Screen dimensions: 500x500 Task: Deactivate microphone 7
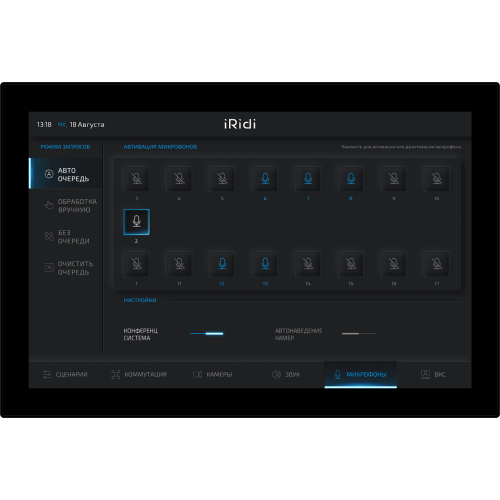pos(308,179)
